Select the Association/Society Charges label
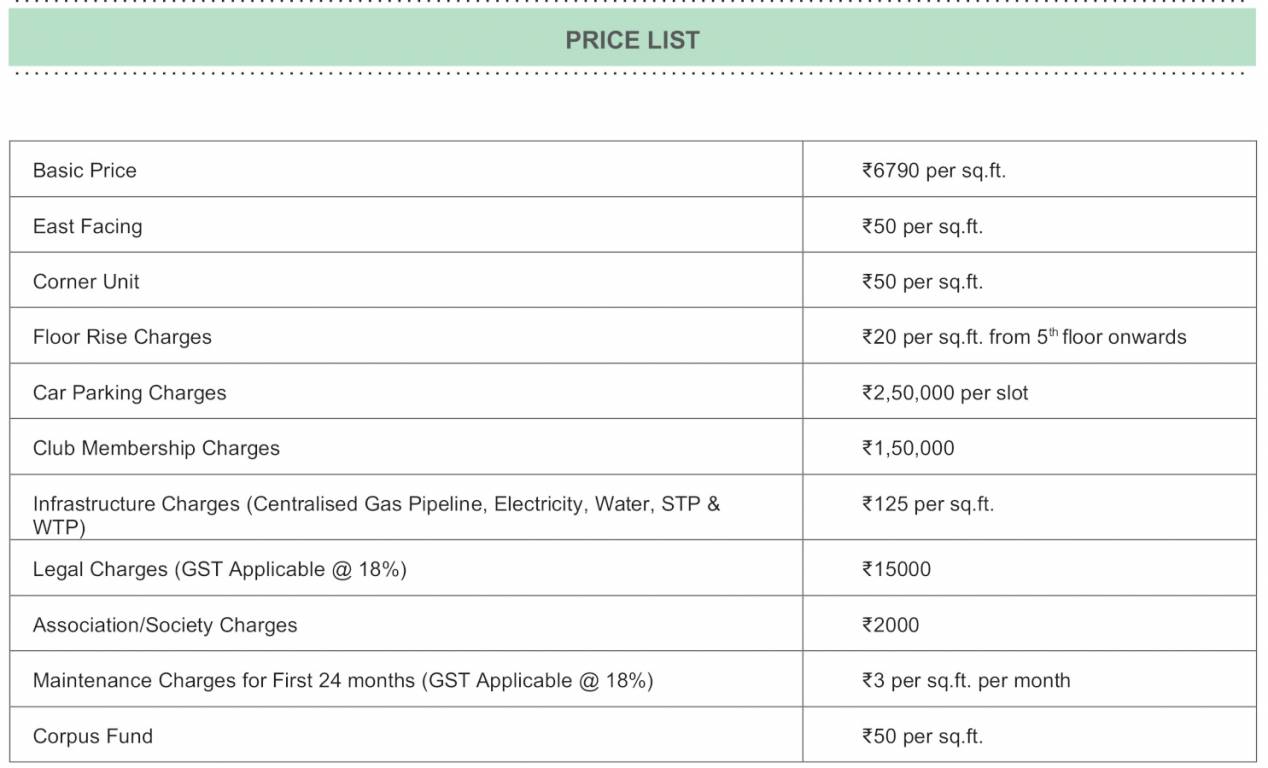 pos(165,625)
